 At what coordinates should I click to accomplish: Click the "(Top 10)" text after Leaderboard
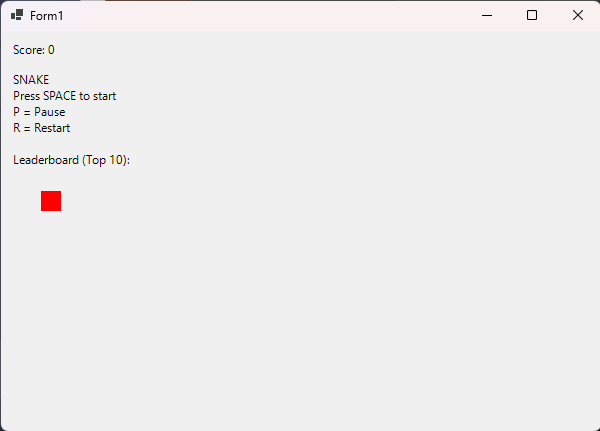pyautogui.click(x=106, y=160)
